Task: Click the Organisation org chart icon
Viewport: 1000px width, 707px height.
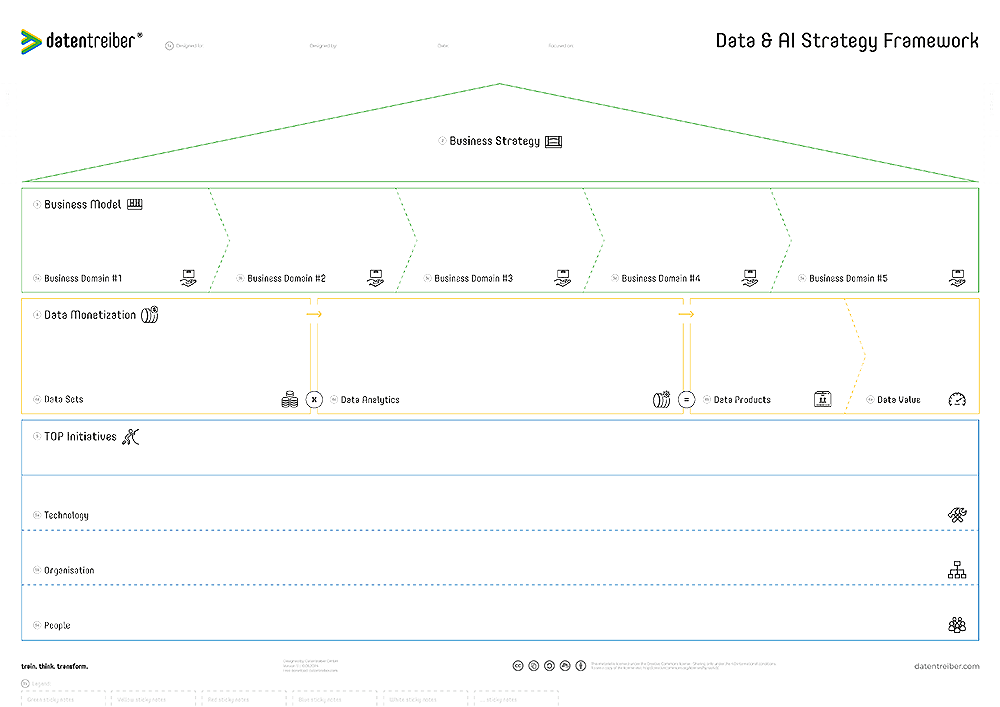Action: (x=957, y=570)
